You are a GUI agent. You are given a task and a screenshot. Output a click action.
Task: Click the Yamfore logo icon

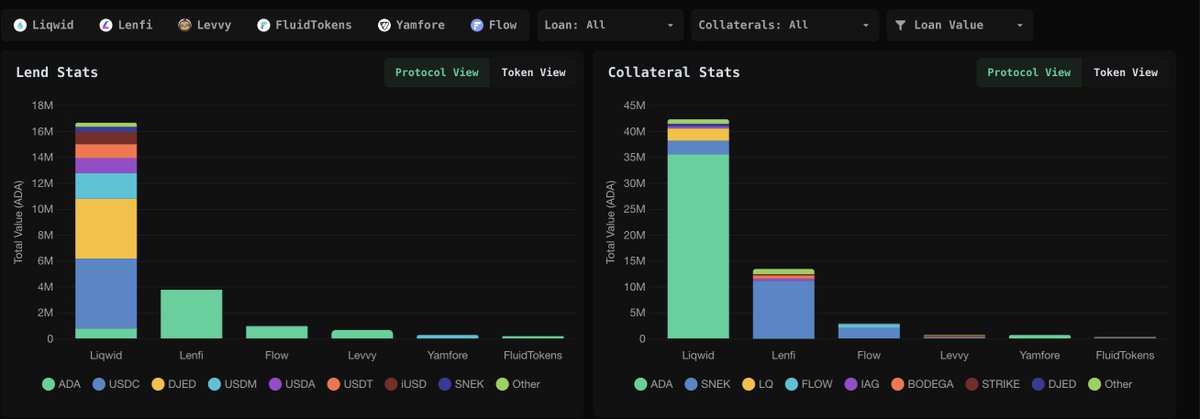385,25
